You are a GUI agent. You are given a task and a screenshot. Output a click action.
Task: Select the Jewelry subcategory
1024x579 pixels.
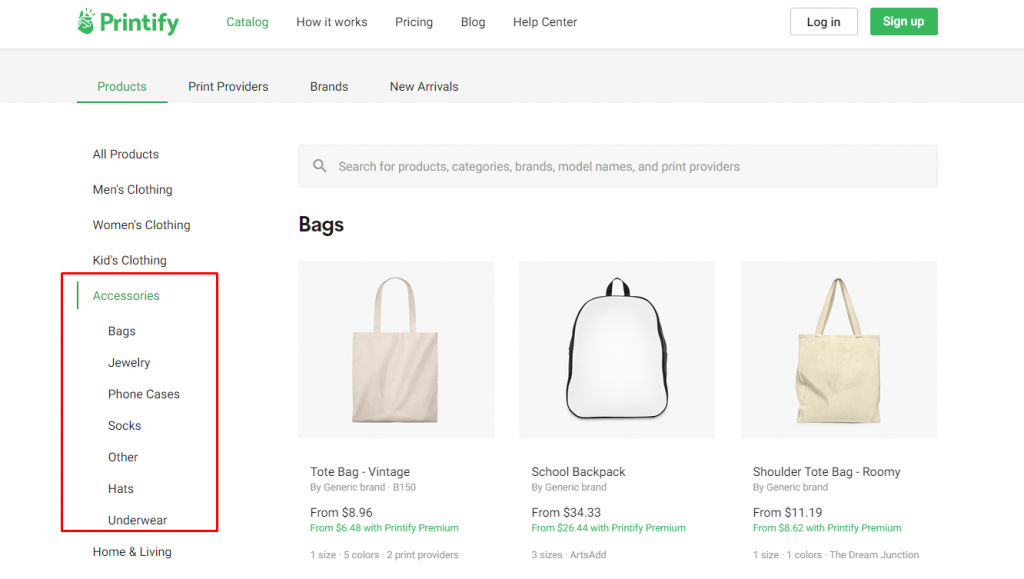(129, 362)
